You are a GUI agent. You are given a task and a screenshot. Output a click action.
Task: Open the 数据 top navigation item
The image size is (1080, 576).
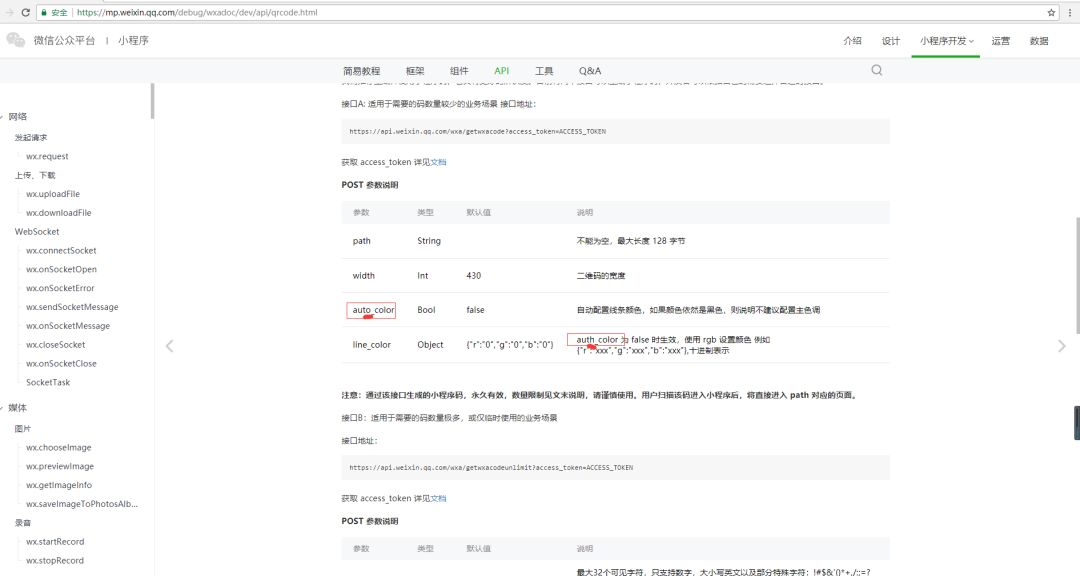click(x=1039, y=41)
